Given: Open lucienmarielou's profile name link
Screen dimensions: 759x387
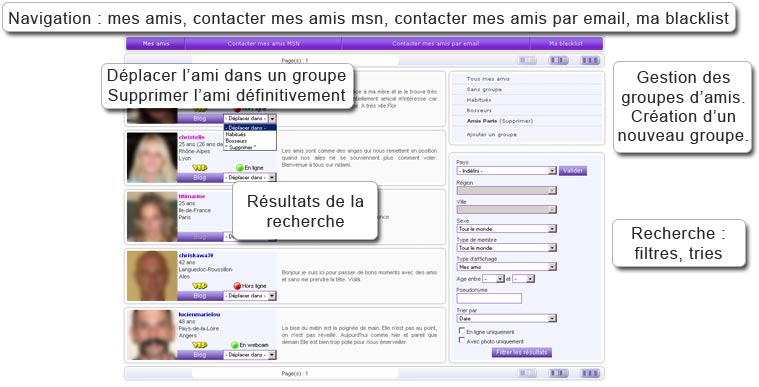Looking at the screenshot, I should click(199, 314).
